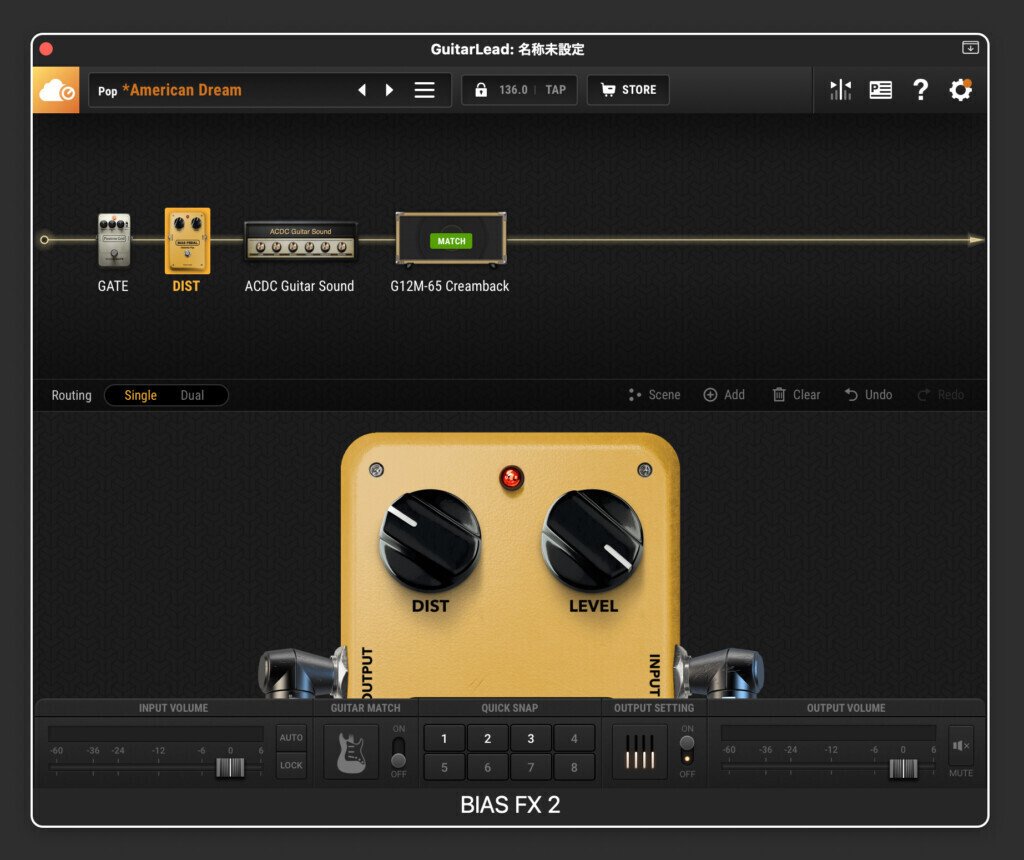Select Quick Snap 5
The image size is (1024, 860).
(x=444, y=767)
